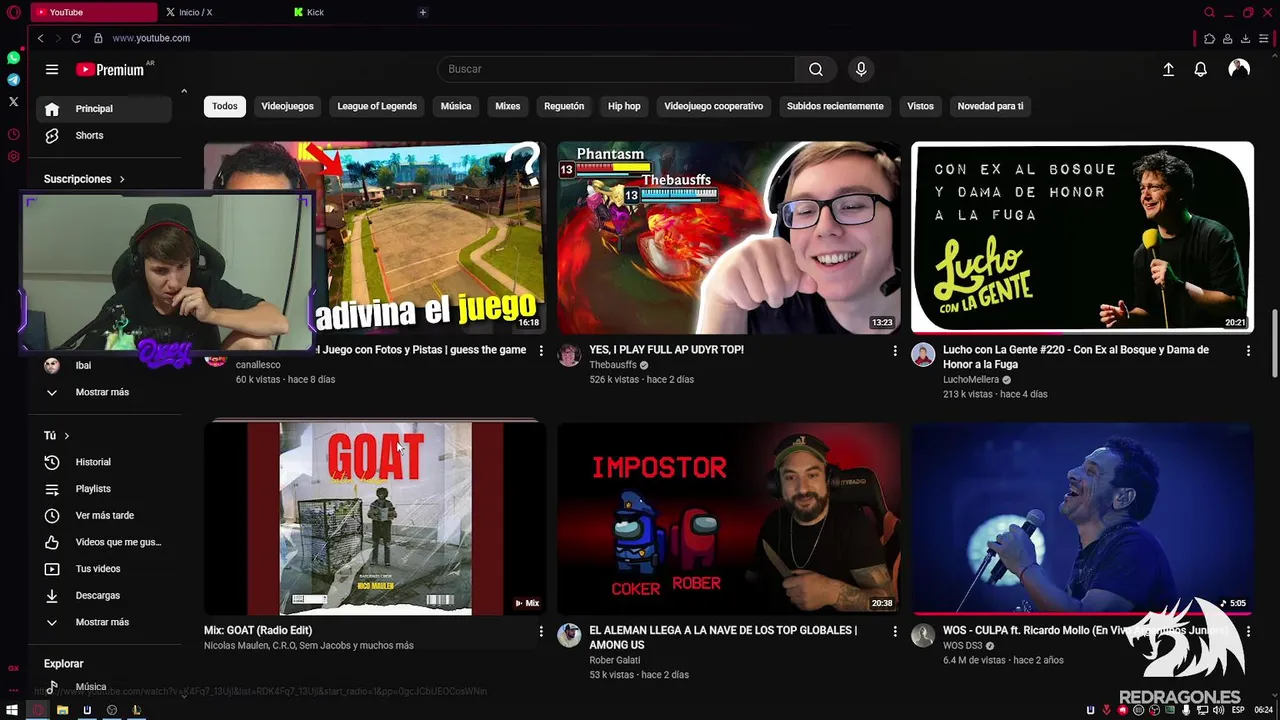
Task: Click the Buscar search field
Action: click(616, 69)
